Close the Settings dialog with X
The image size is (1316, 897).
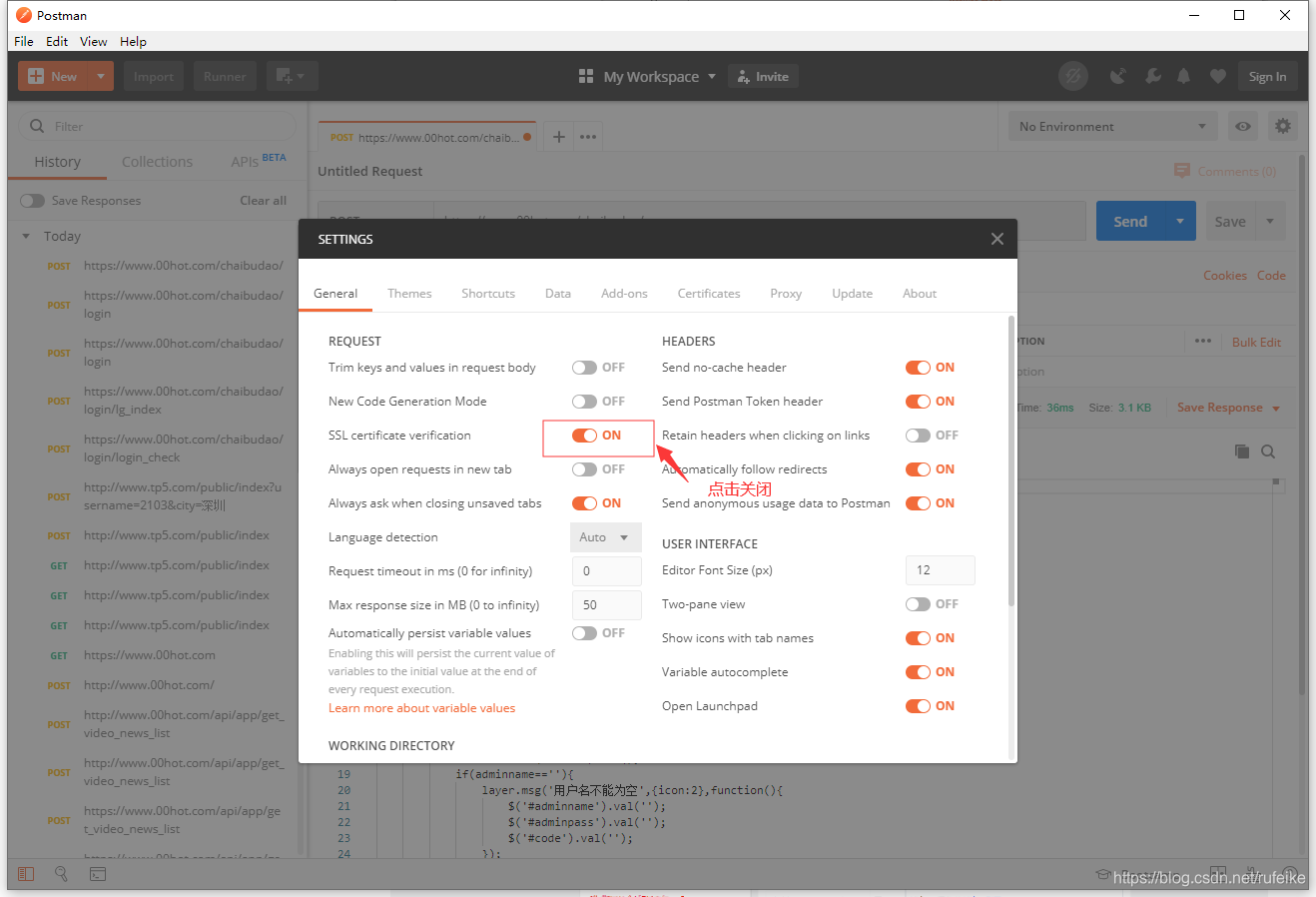coord(996,239)
